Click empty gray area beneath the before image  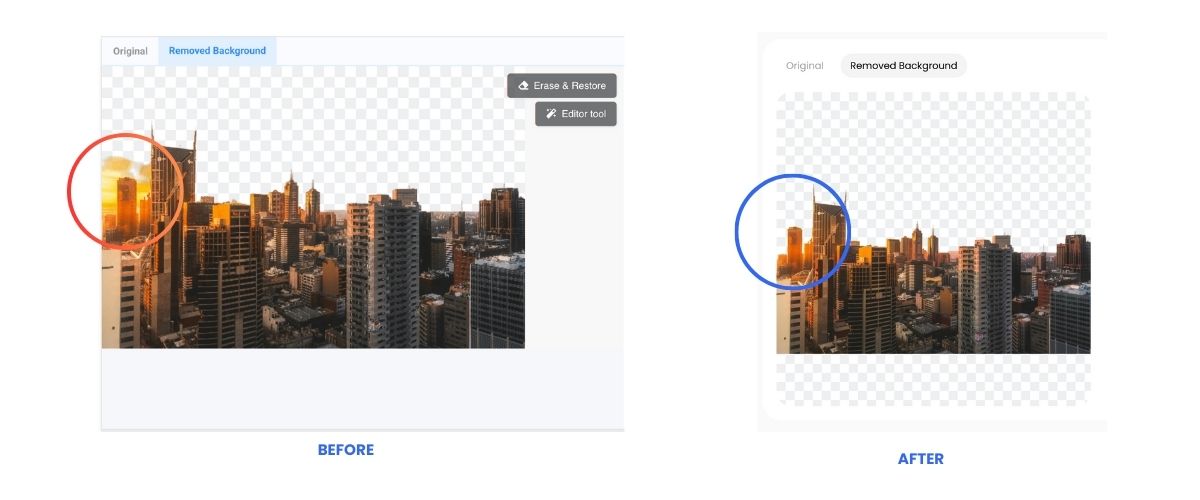(360, 388)
